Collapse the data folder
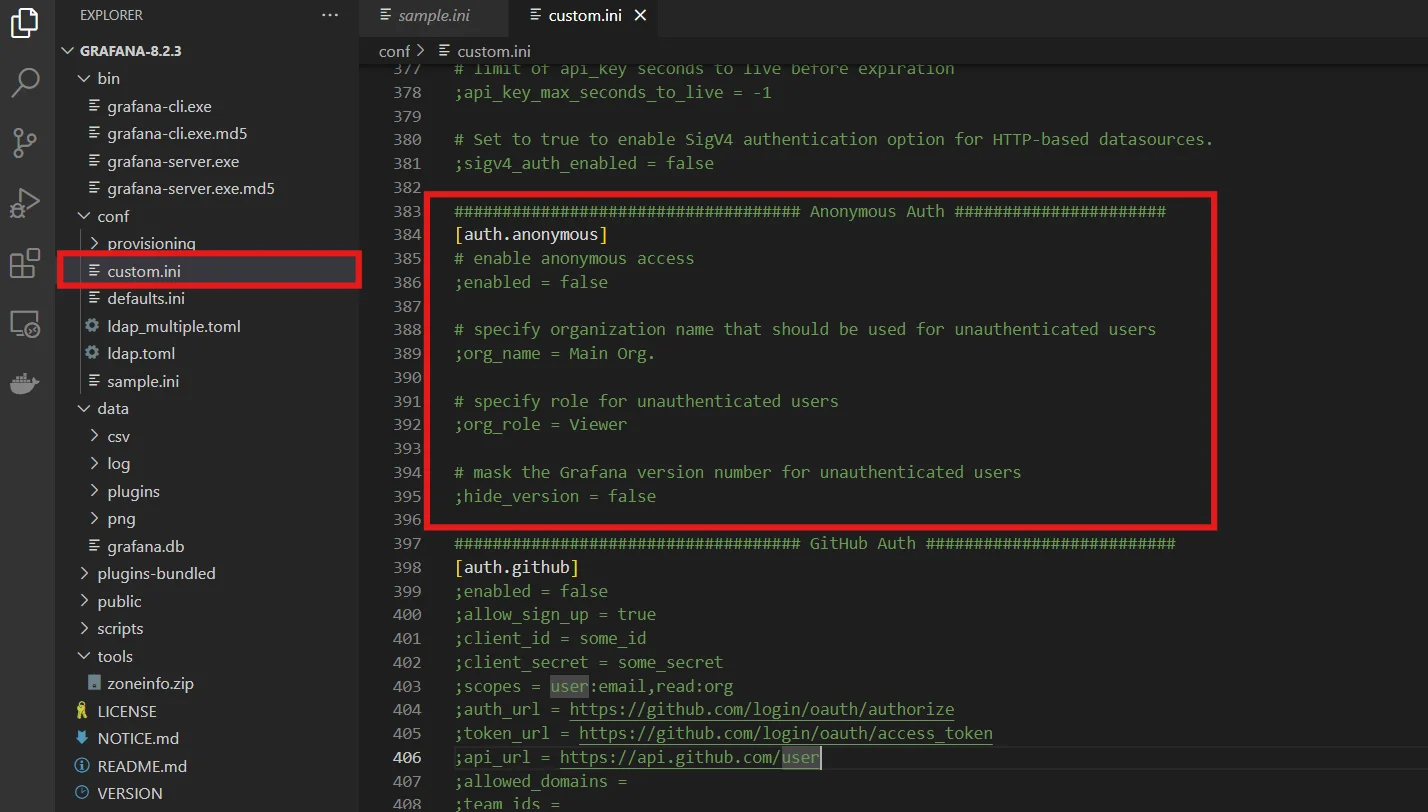The height and width of the screenshot is (812, 1428). 83,408
